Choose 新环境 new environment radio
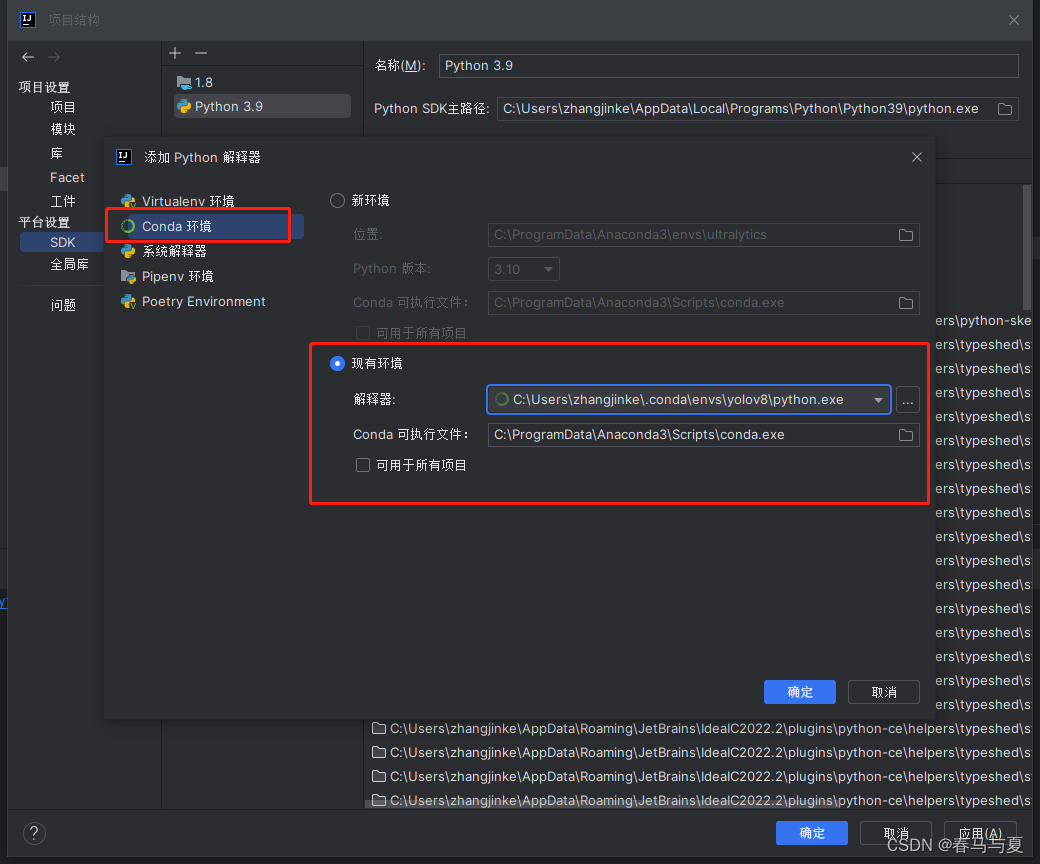The width and height of the screenshot is (1040, 864). (338, 200)
